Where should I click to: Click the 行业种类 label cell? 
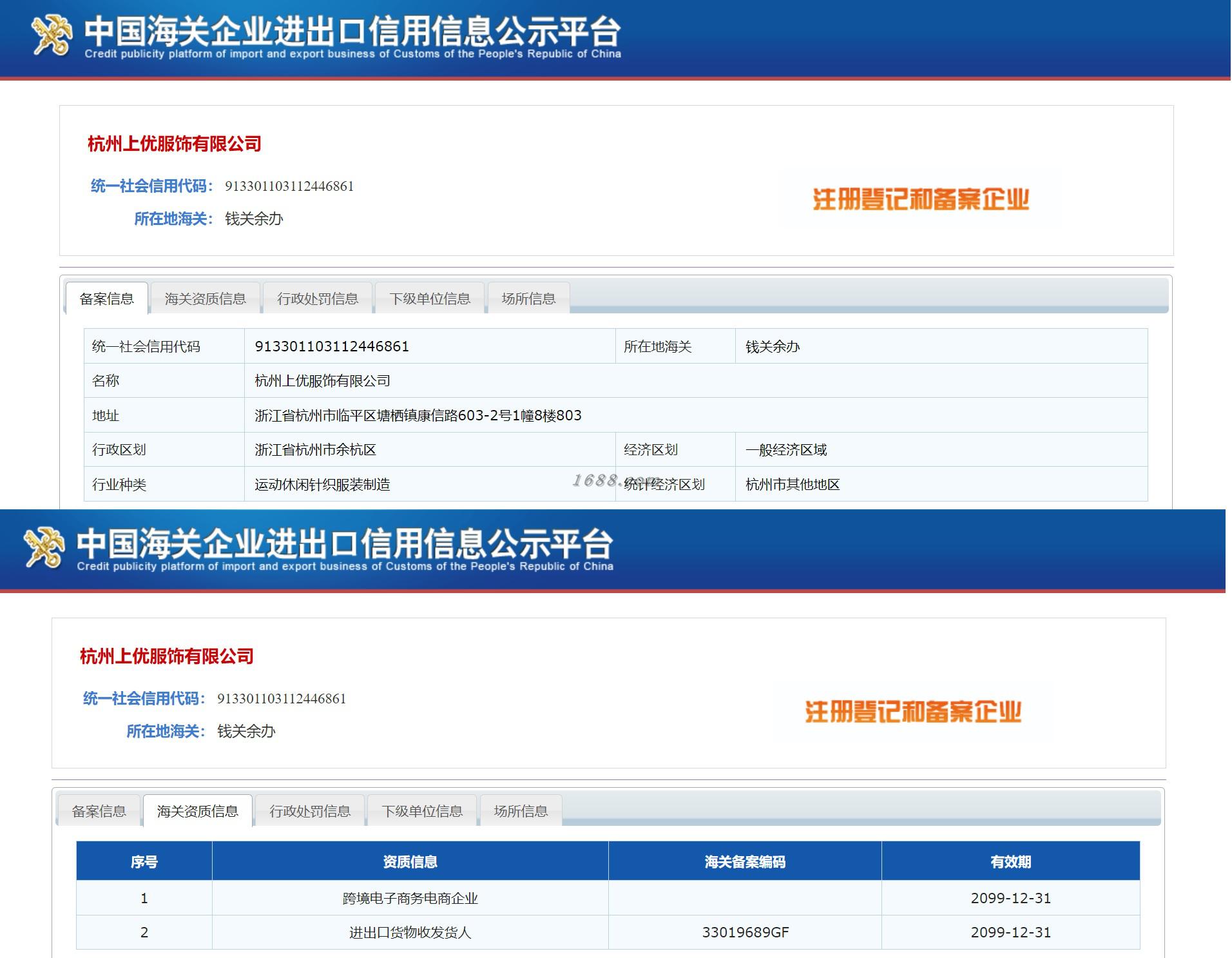[164, 484]
